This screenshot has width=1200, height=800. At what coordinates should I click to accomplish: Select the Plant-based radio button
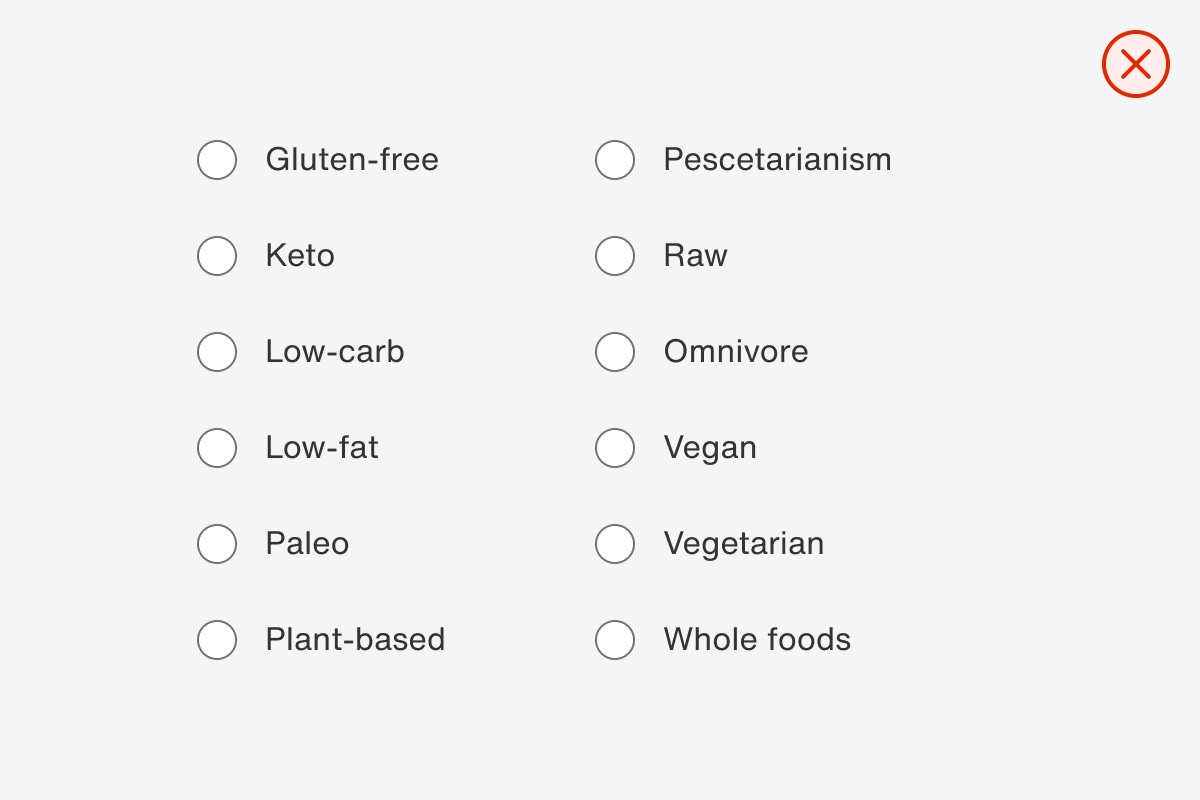[x=217, y=640]
